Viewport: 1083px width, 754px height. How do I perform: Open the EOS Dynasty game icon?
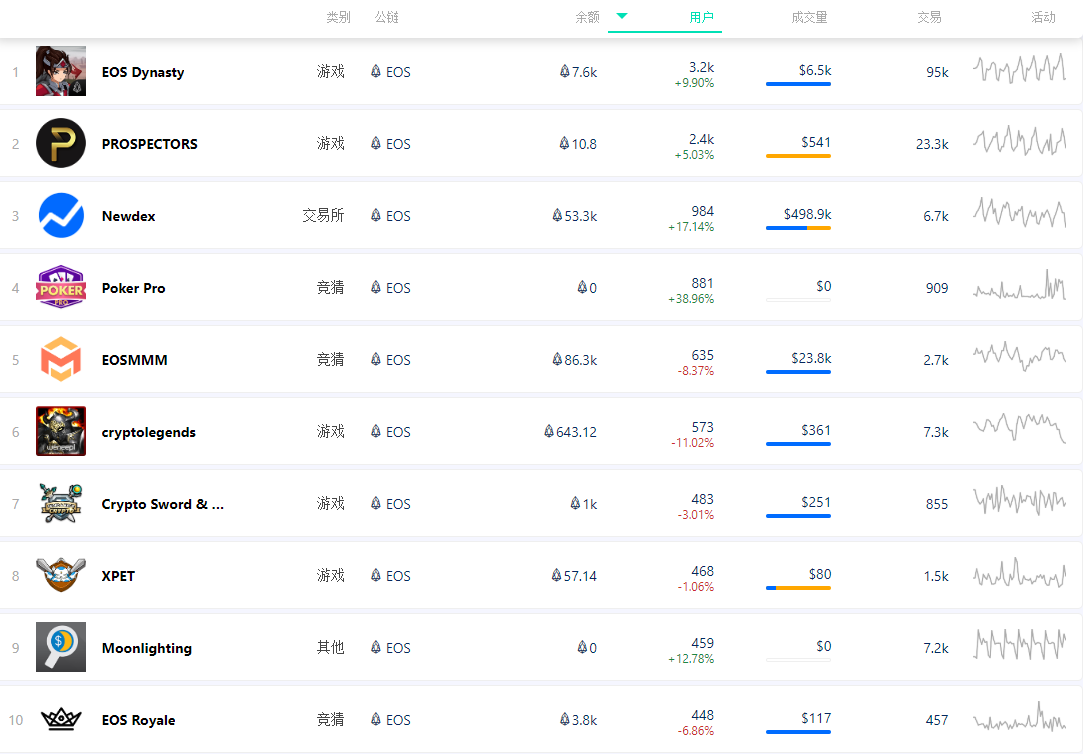coord(61,71)
